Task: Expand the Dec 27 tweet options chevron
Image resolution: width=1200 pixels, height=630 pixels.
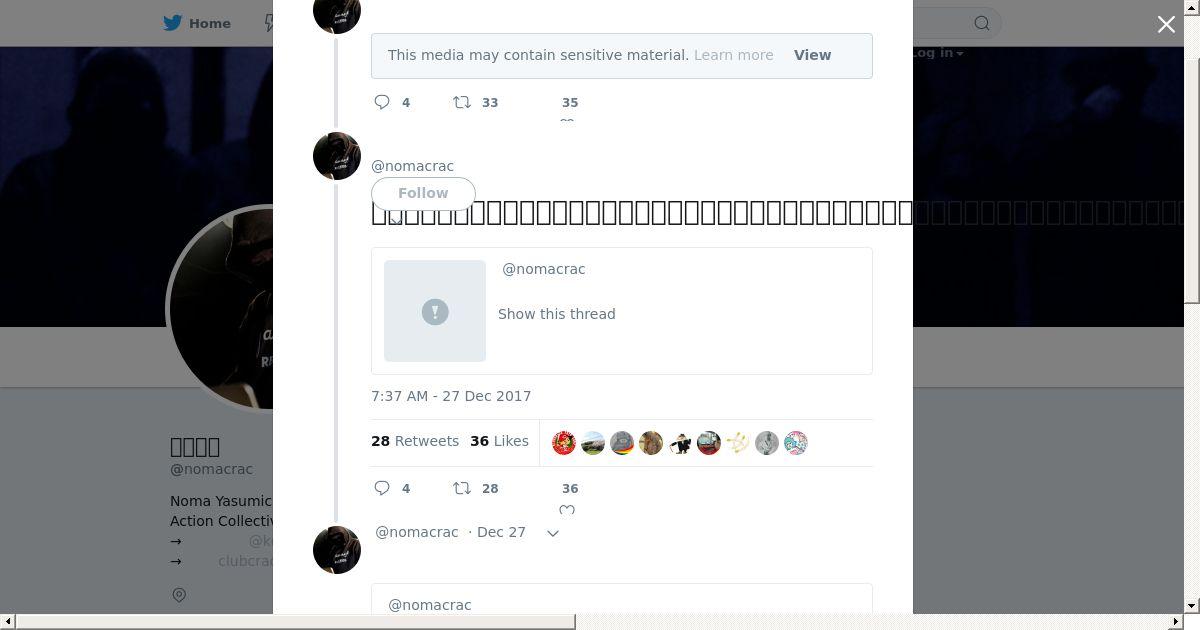Action: [x=553, y=533]
